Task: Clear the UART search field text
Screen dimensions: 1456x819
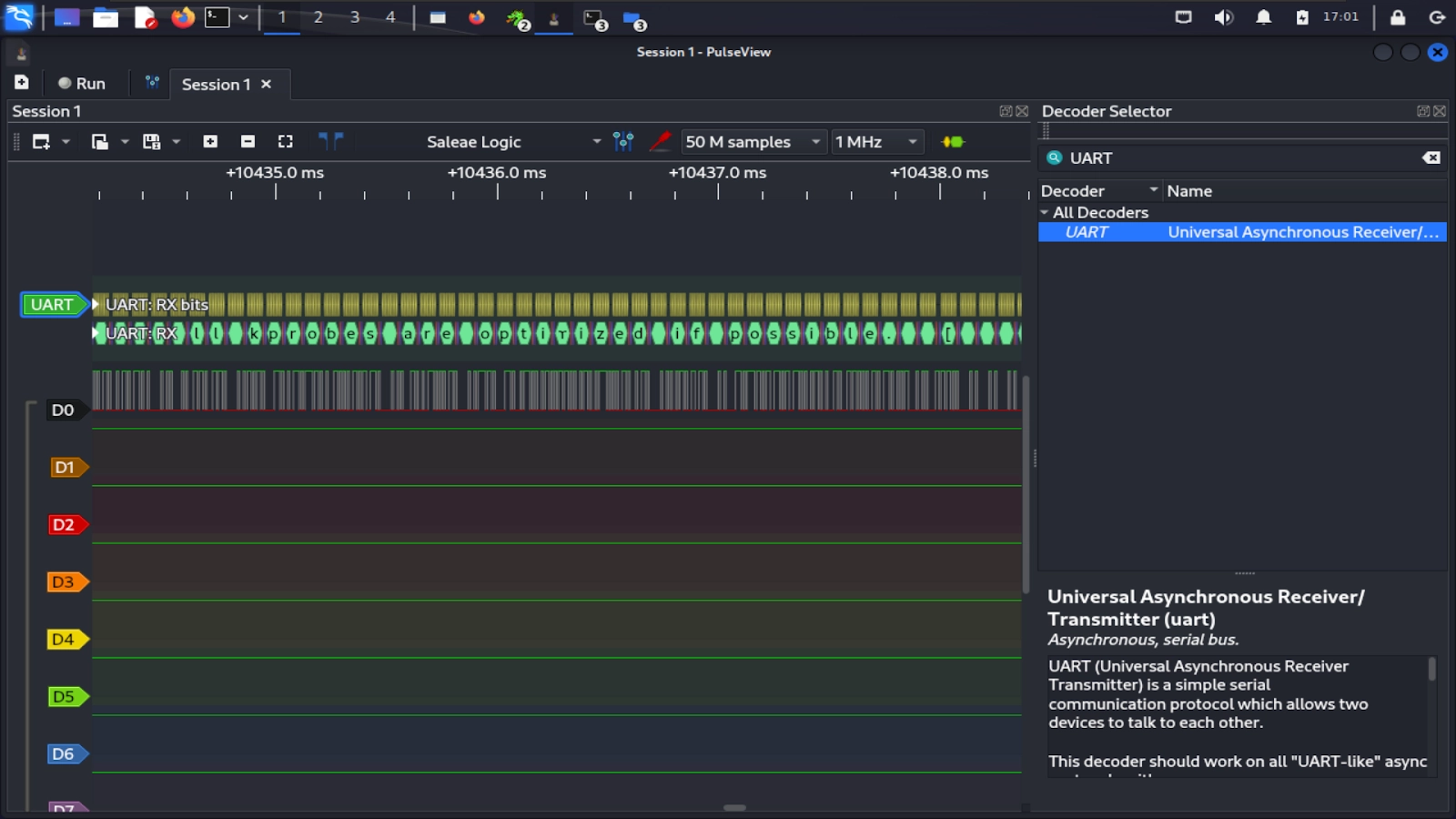Action: pyautogui.click(x=1431, y=157)
